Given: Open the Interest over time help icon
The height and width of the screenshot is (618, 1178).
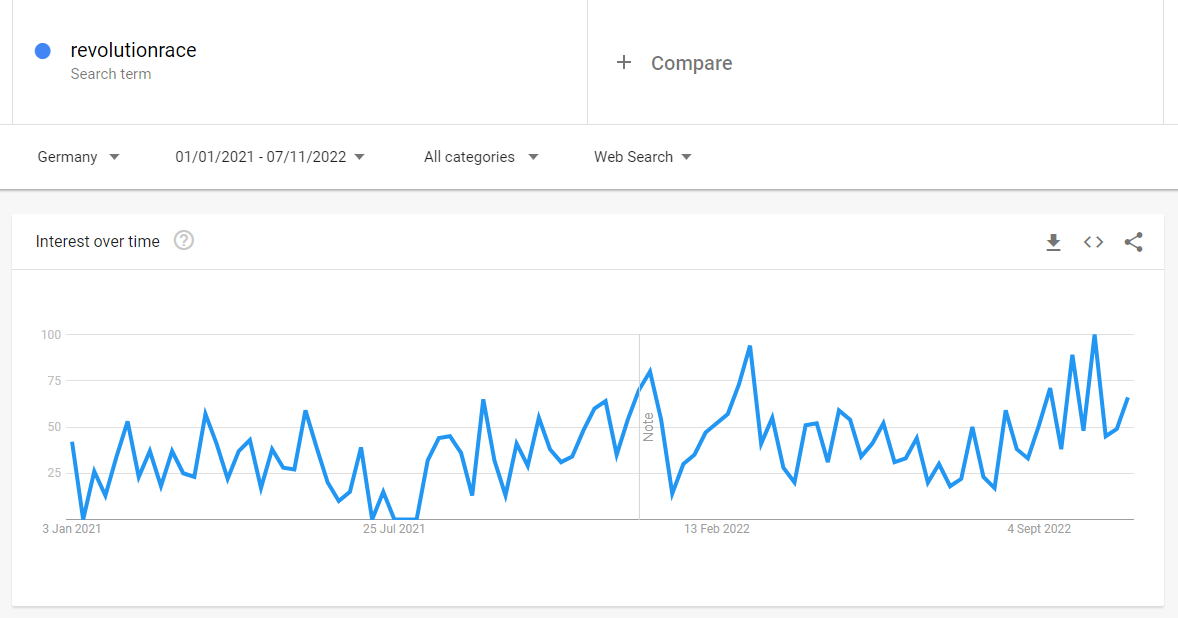Looking at the screenshot, I should [183, 240].
